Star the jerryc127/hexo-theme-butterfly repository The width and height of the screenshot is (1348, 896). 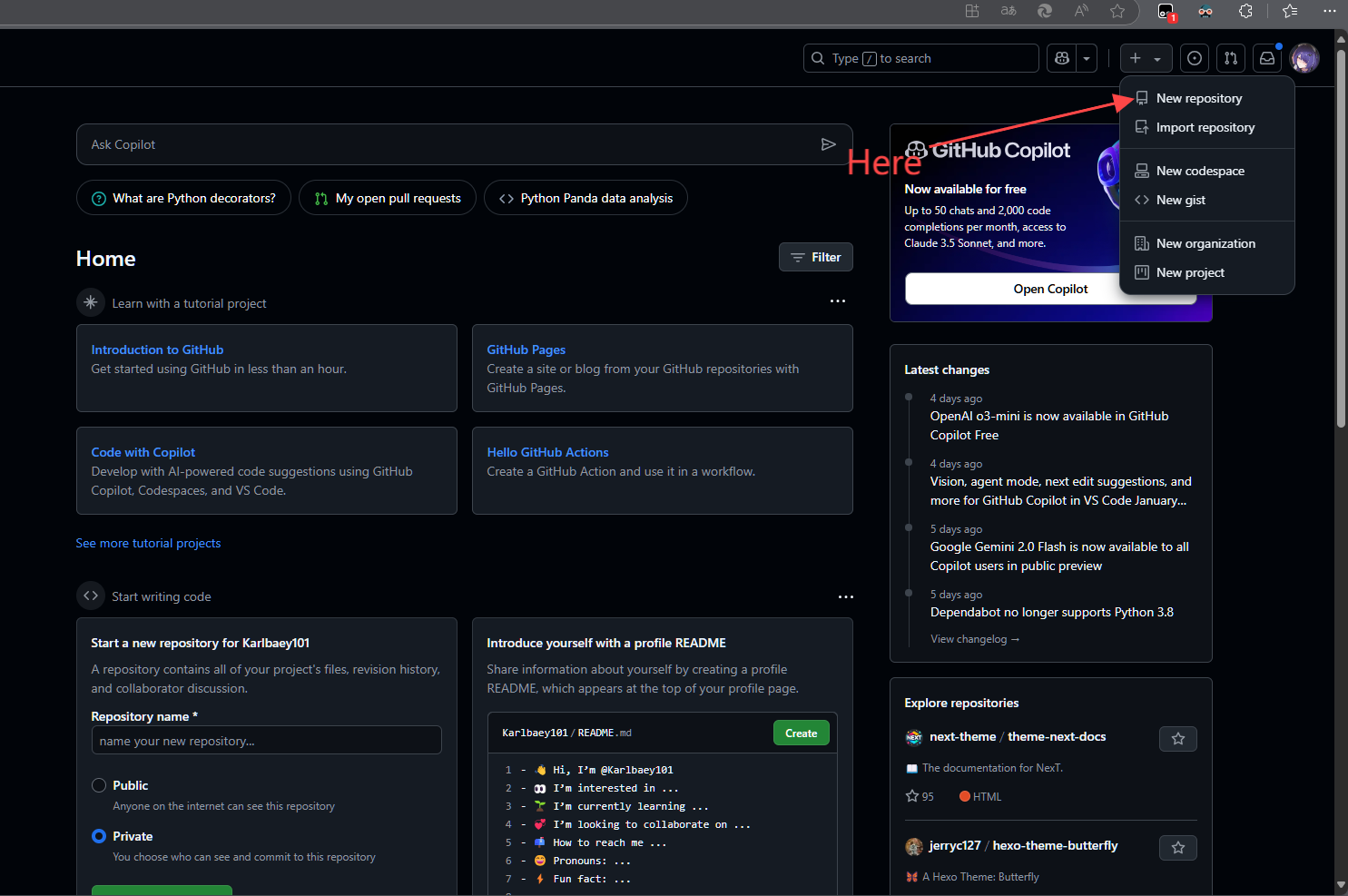pos(1177,848)
